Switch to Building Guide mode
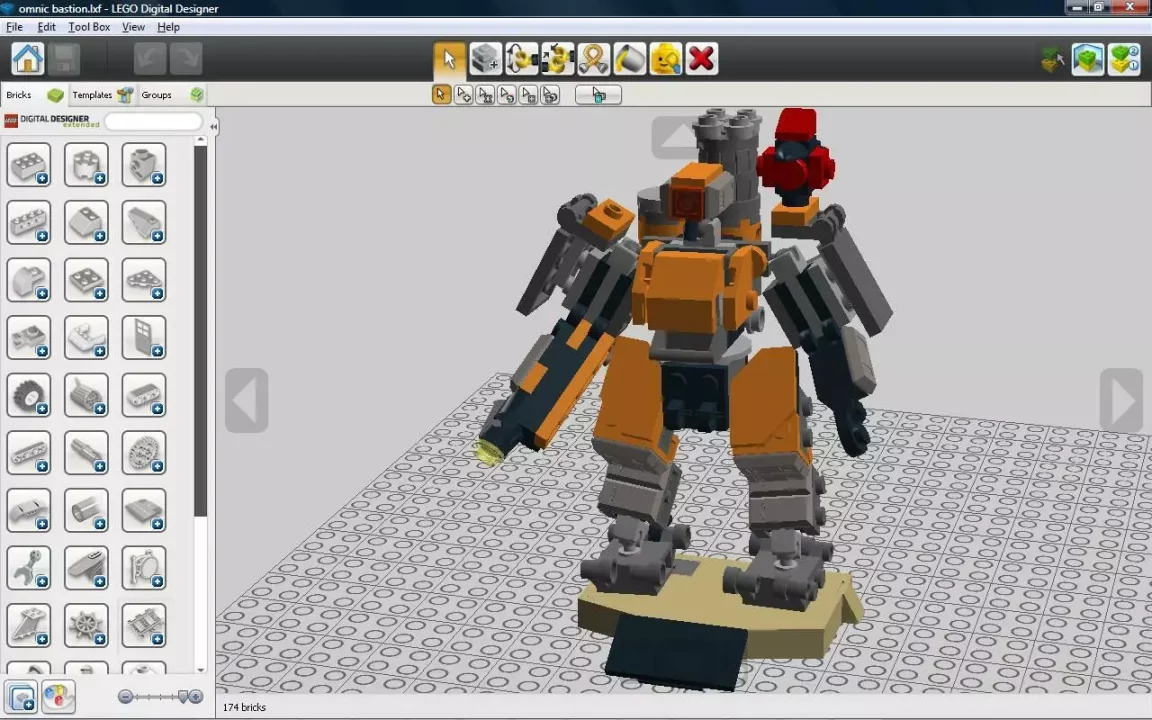Image resolution: width=1152 pixels, height=720 pixels. click(x=1124, y=60)
